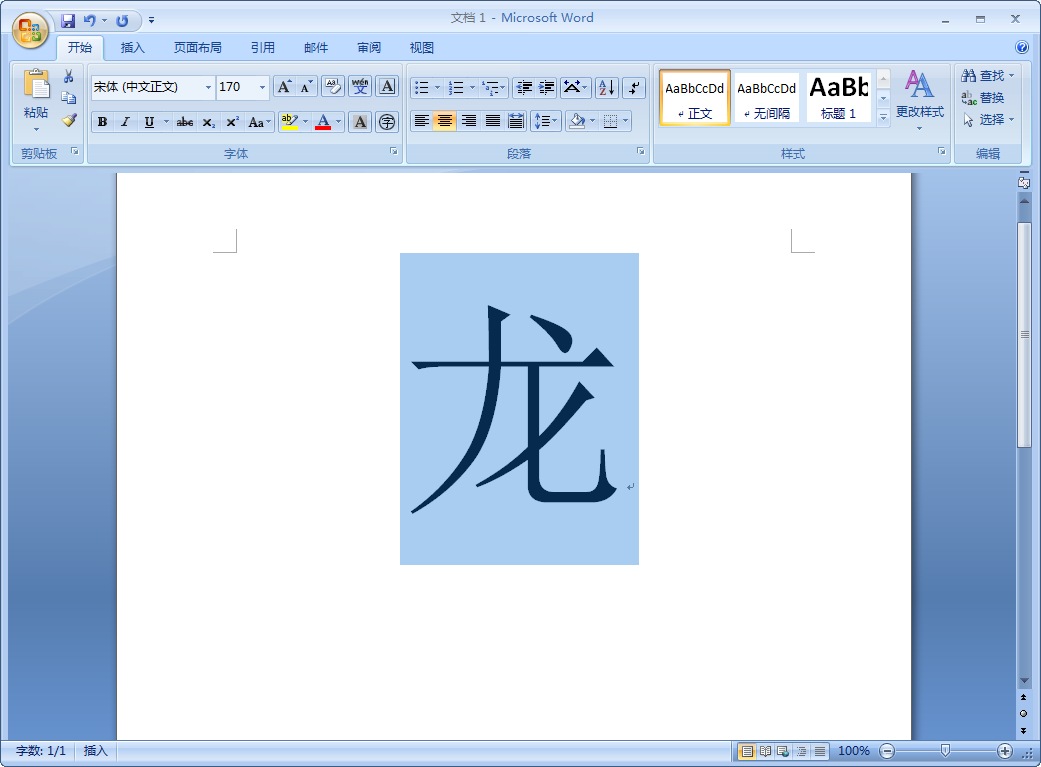Switch to the 视图 tab

(x=422, y=48)
